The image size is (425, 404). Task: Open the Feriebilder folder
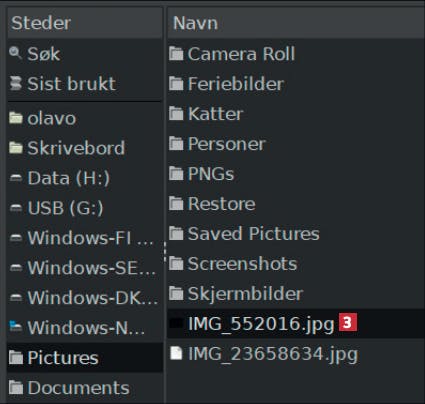296,84
